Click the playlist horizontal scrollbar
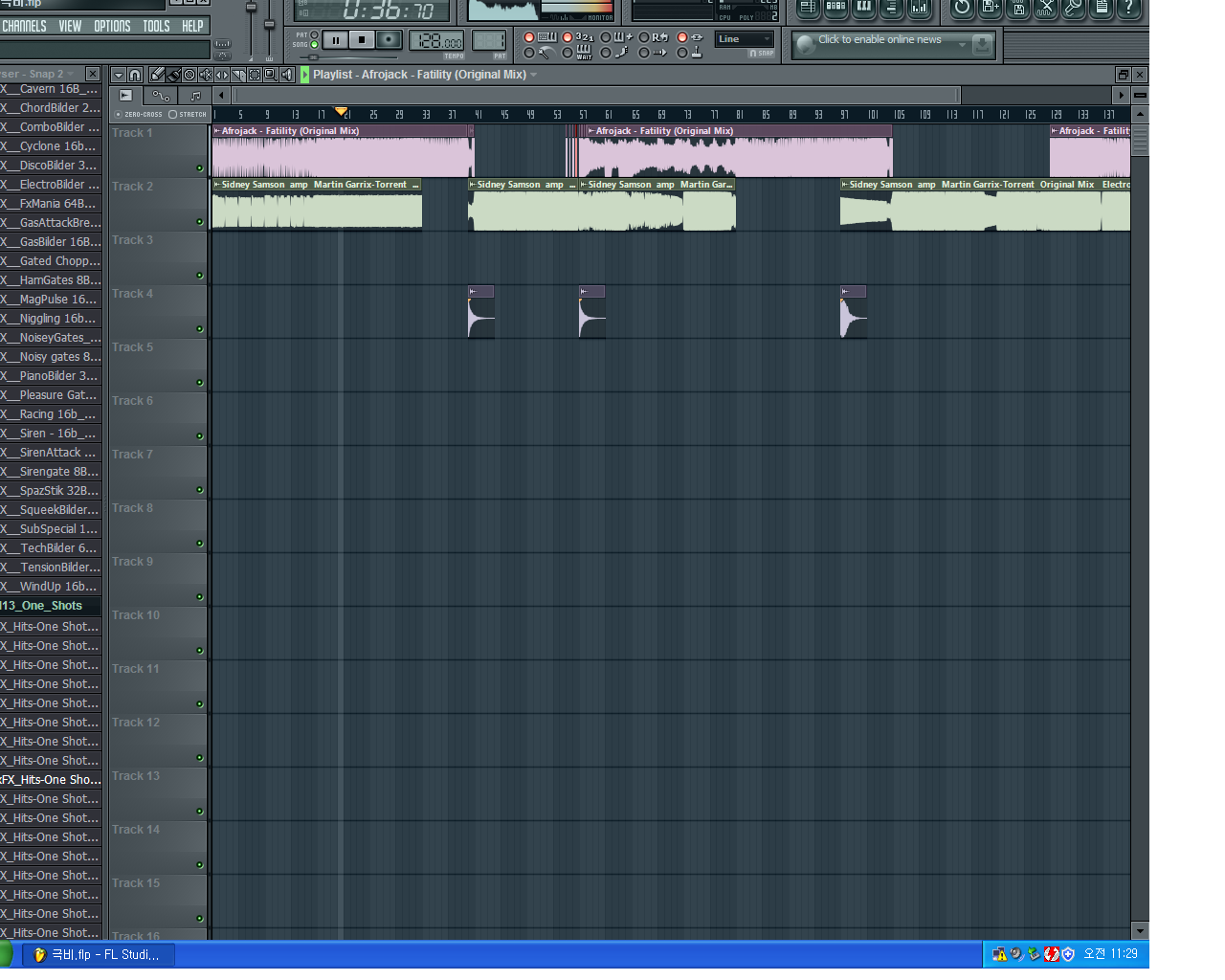 coord(597,96)
